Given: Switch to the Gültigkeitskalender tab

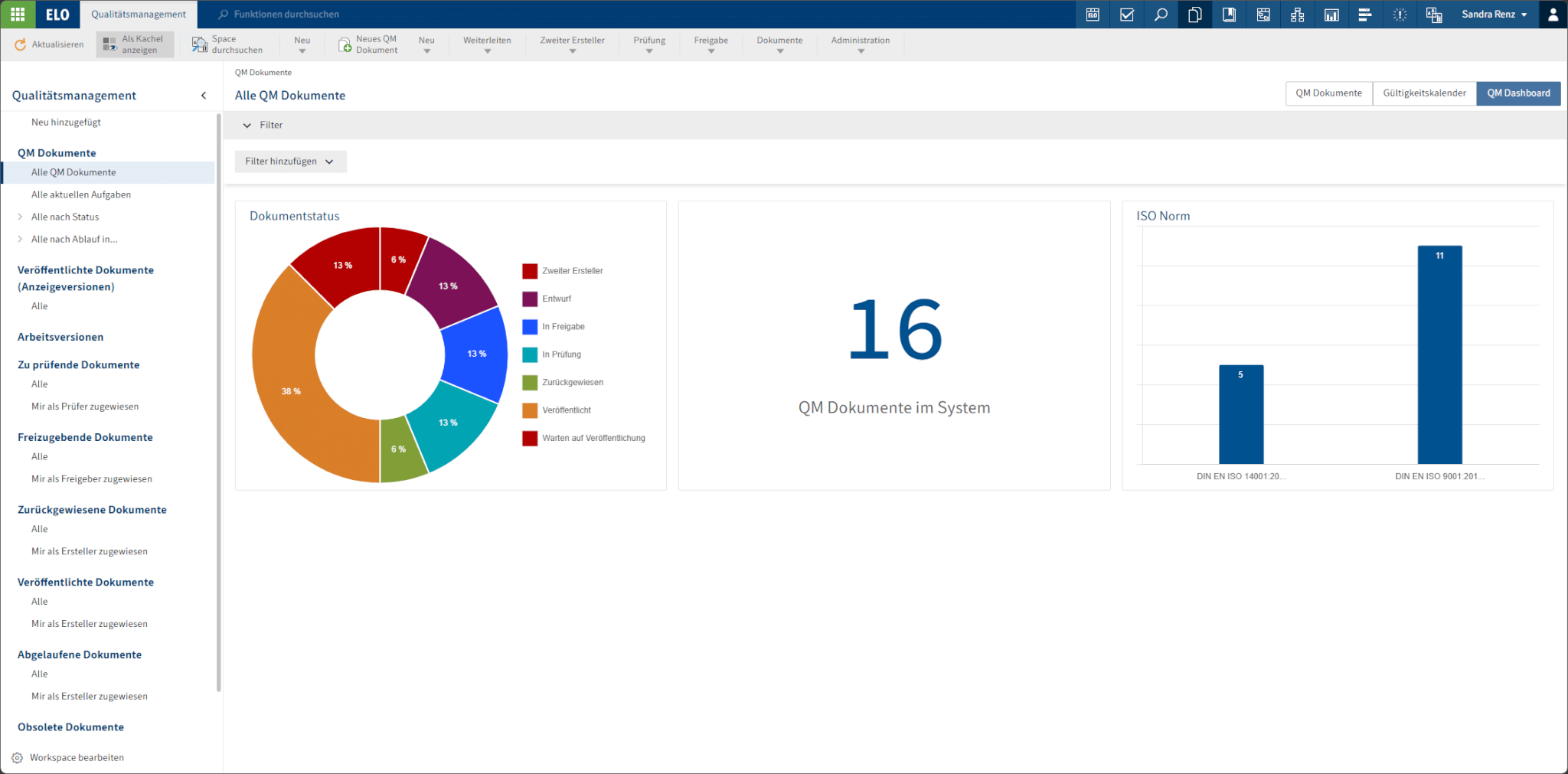Looking at the screenshot, I should pyautogui.click(x=1423, y=93).
